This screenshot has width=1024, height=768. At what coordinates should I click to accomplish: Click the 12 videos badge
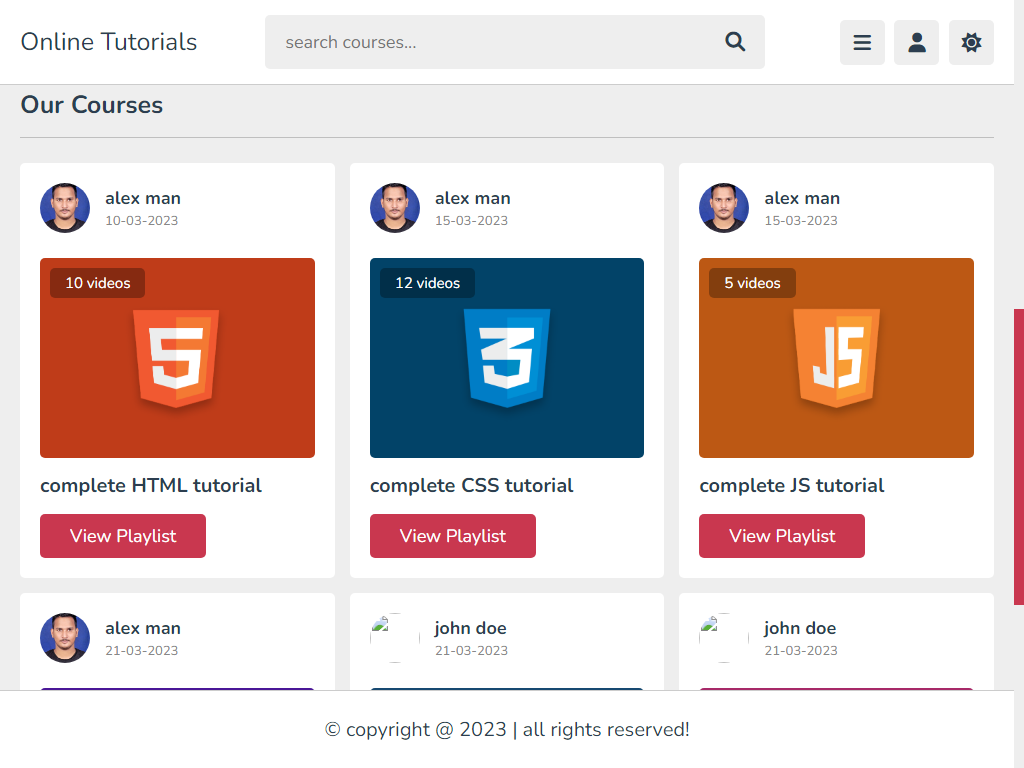tap(427, 283)
